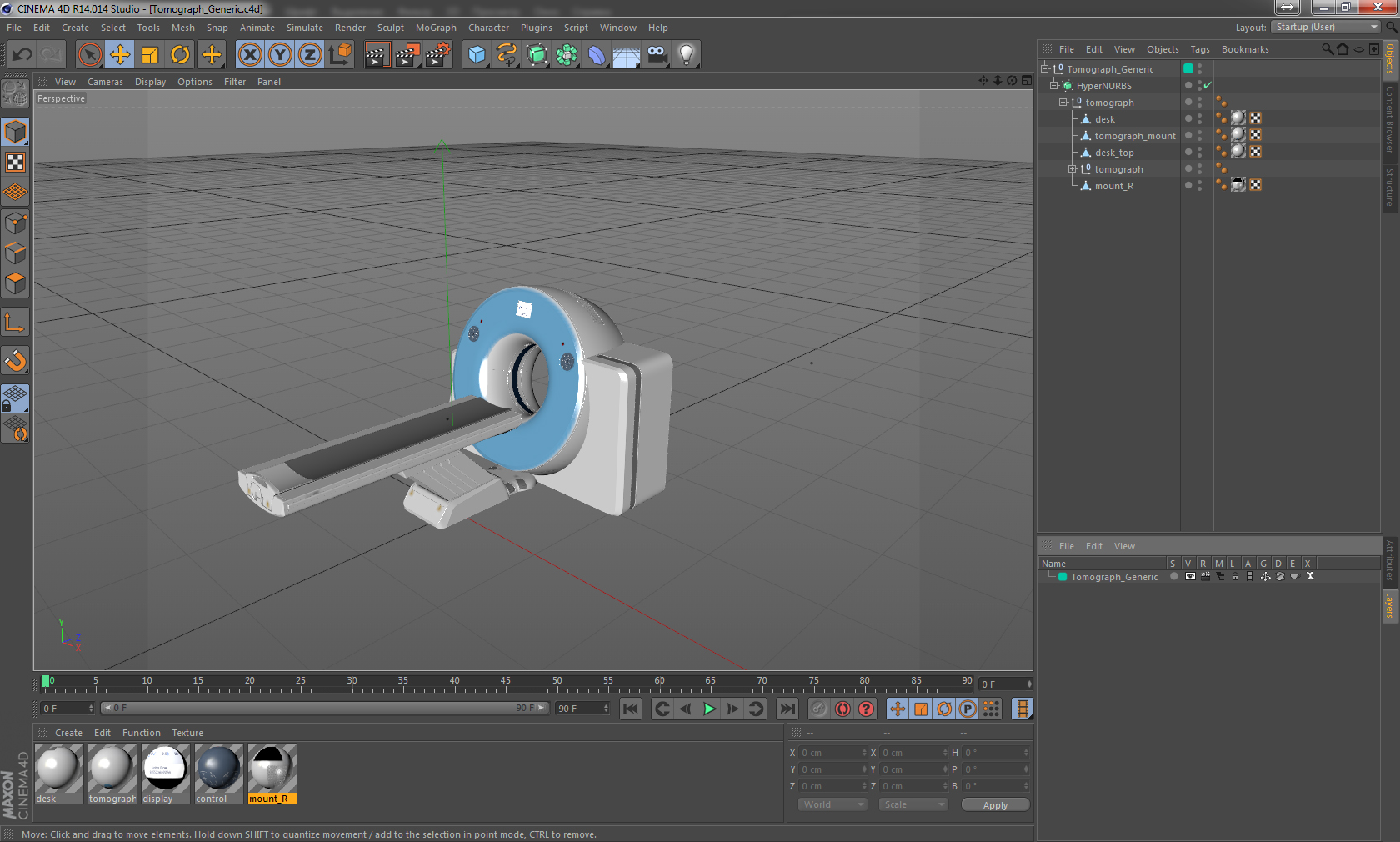Switch to Texture mode checker icon
The image size is (1400, 842).
[x=16, y=163]
